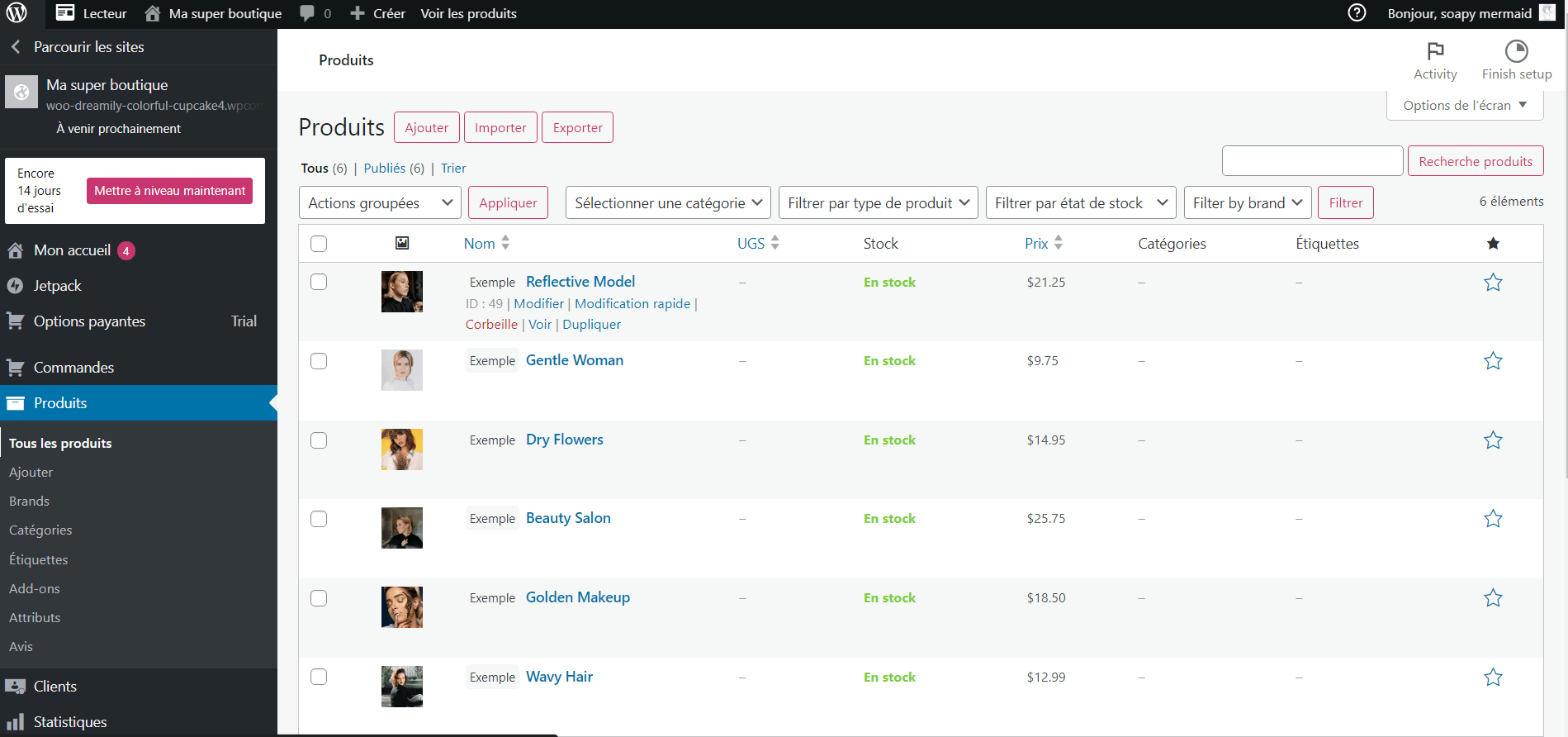This screenshot has height=737, width=1568.
Task: Click the image column header icon
Action: [402, 243]
